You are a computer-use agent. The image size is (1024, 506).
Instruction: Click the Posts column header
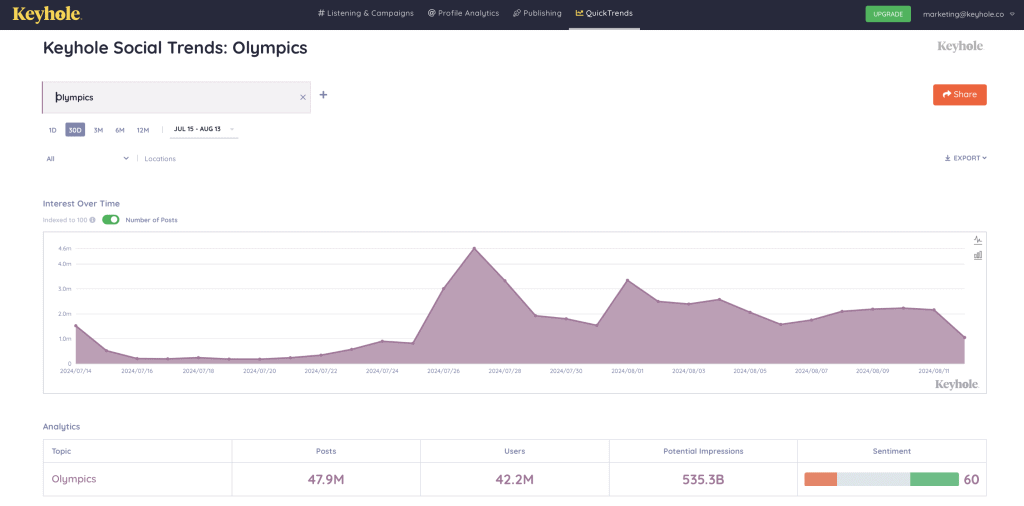[x=326, y=451]
